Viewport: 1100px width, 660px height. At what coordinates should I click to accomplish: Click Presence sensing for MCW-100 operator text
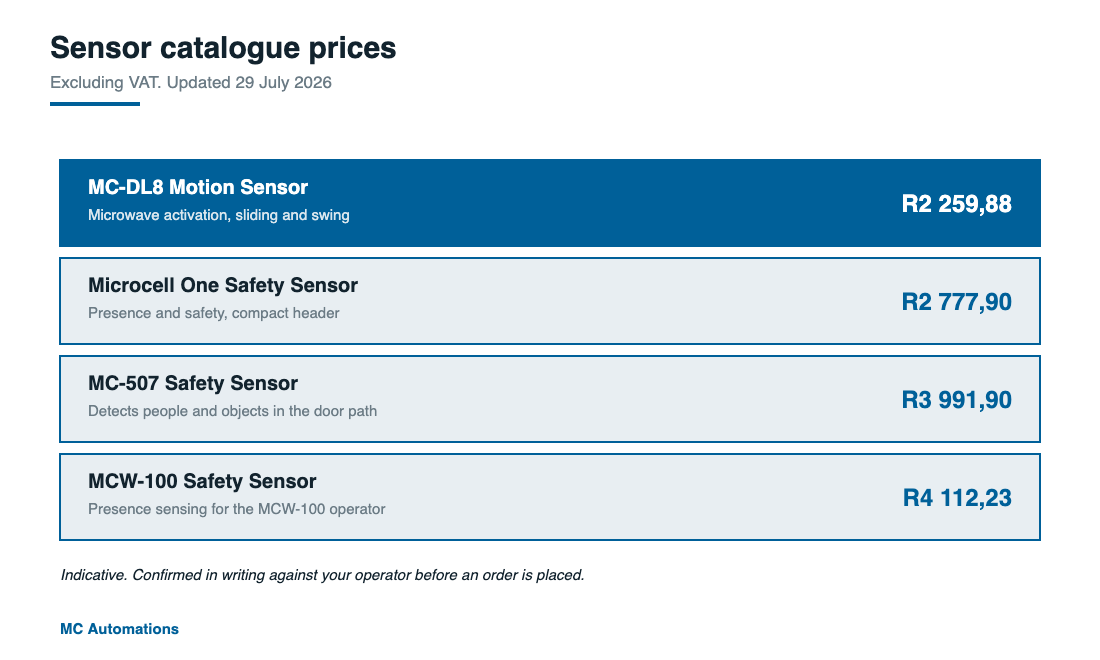coord(237,509)
